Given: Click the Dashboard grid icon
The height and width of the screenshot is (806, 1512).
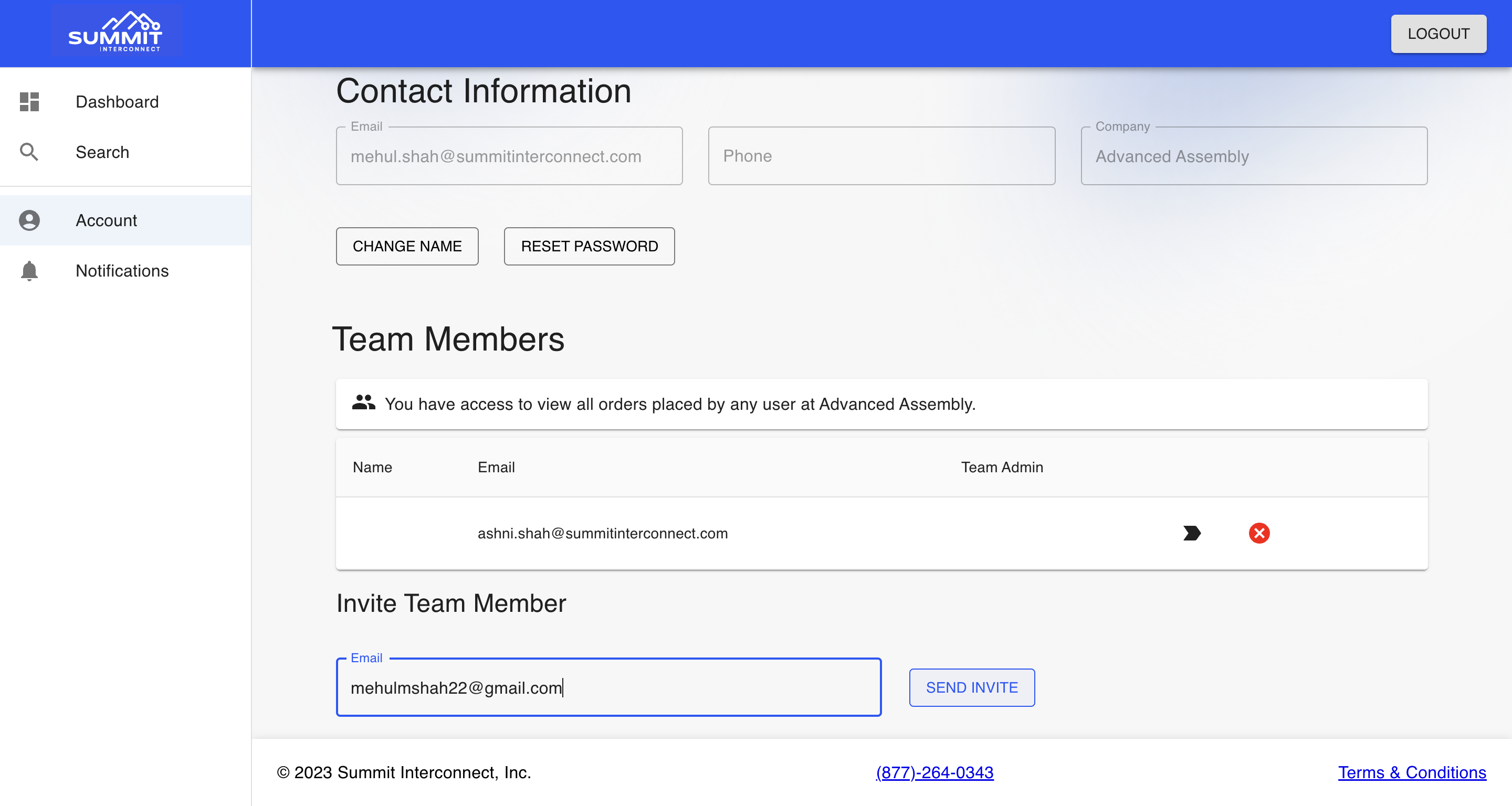Looking at the screenshot, I should (x=29, y=101).
